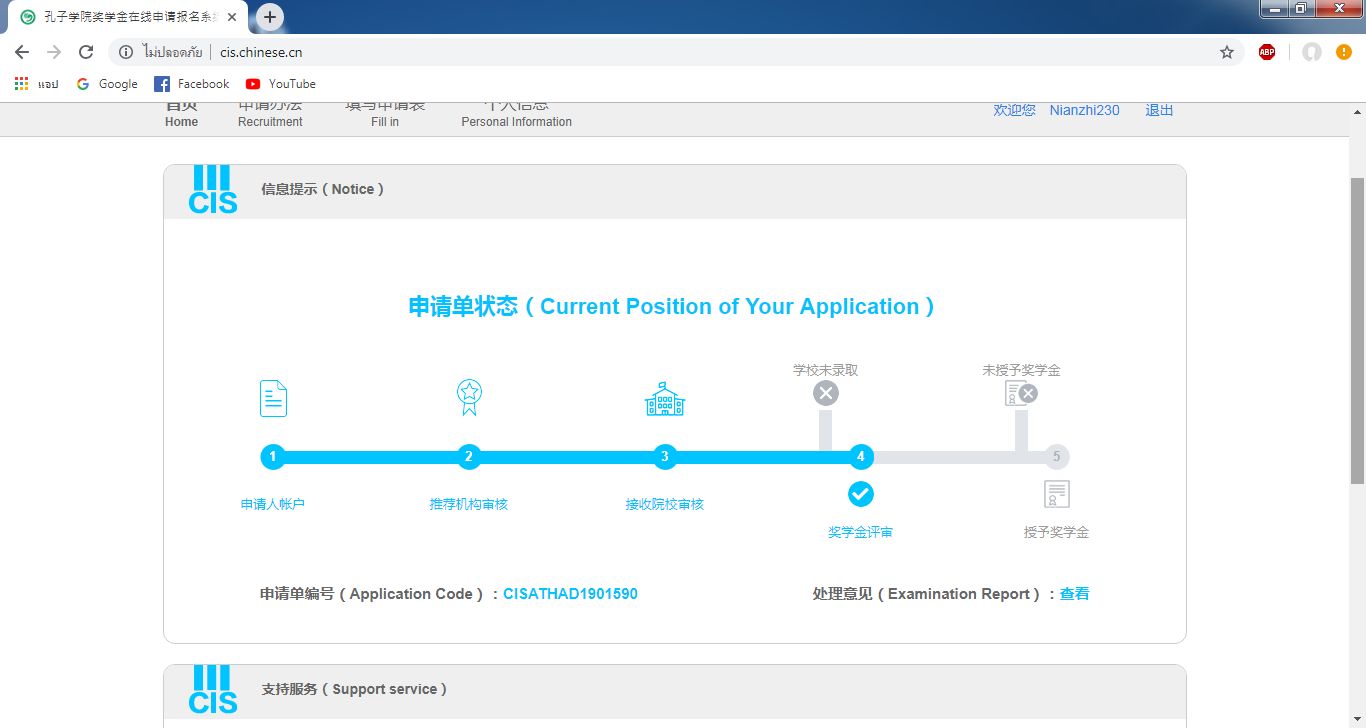The width and height of the screenshot is (1366, 728).
Task: Click the school building icon above step 3
Action: point(665,399)
